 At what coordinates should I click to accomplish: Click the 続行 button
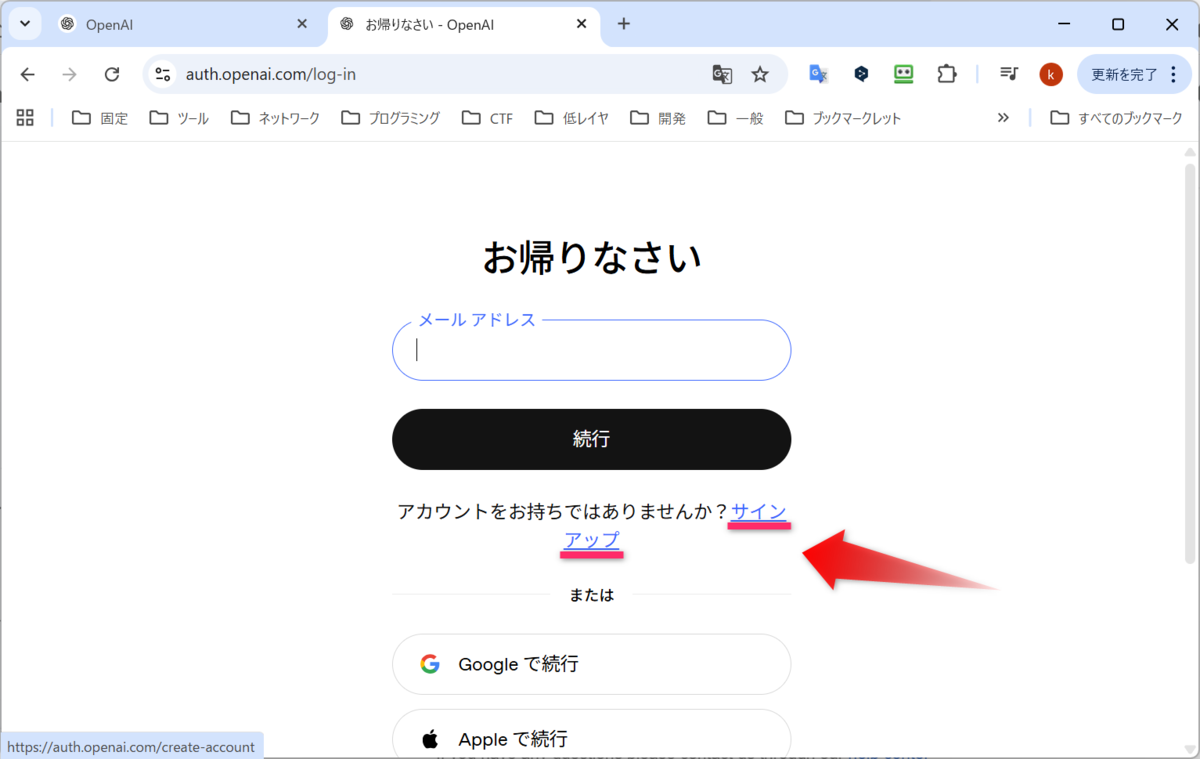[x=591, y=438]
